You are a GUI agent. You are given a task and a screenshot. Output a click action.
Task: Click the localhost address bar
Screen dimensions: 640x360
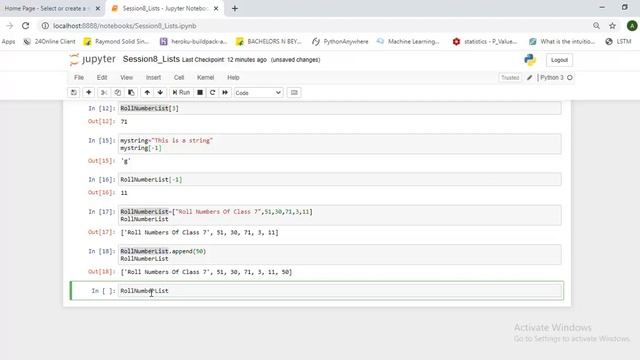[x=124, y=26]
